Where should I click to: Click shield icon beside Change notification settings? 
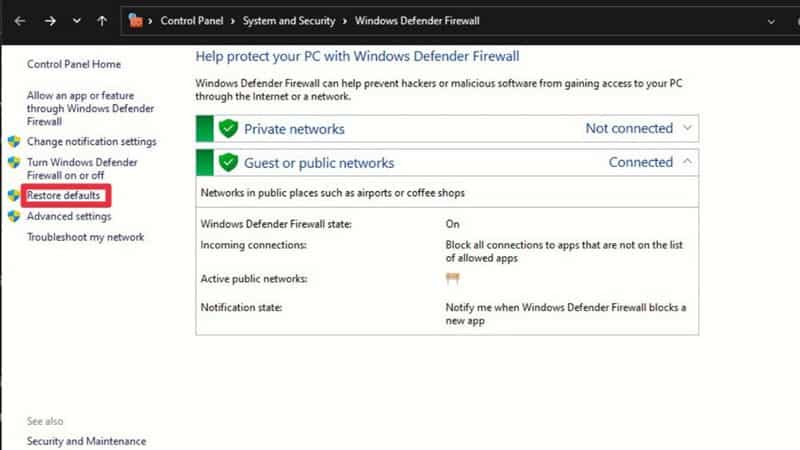(x=14, y=142)
